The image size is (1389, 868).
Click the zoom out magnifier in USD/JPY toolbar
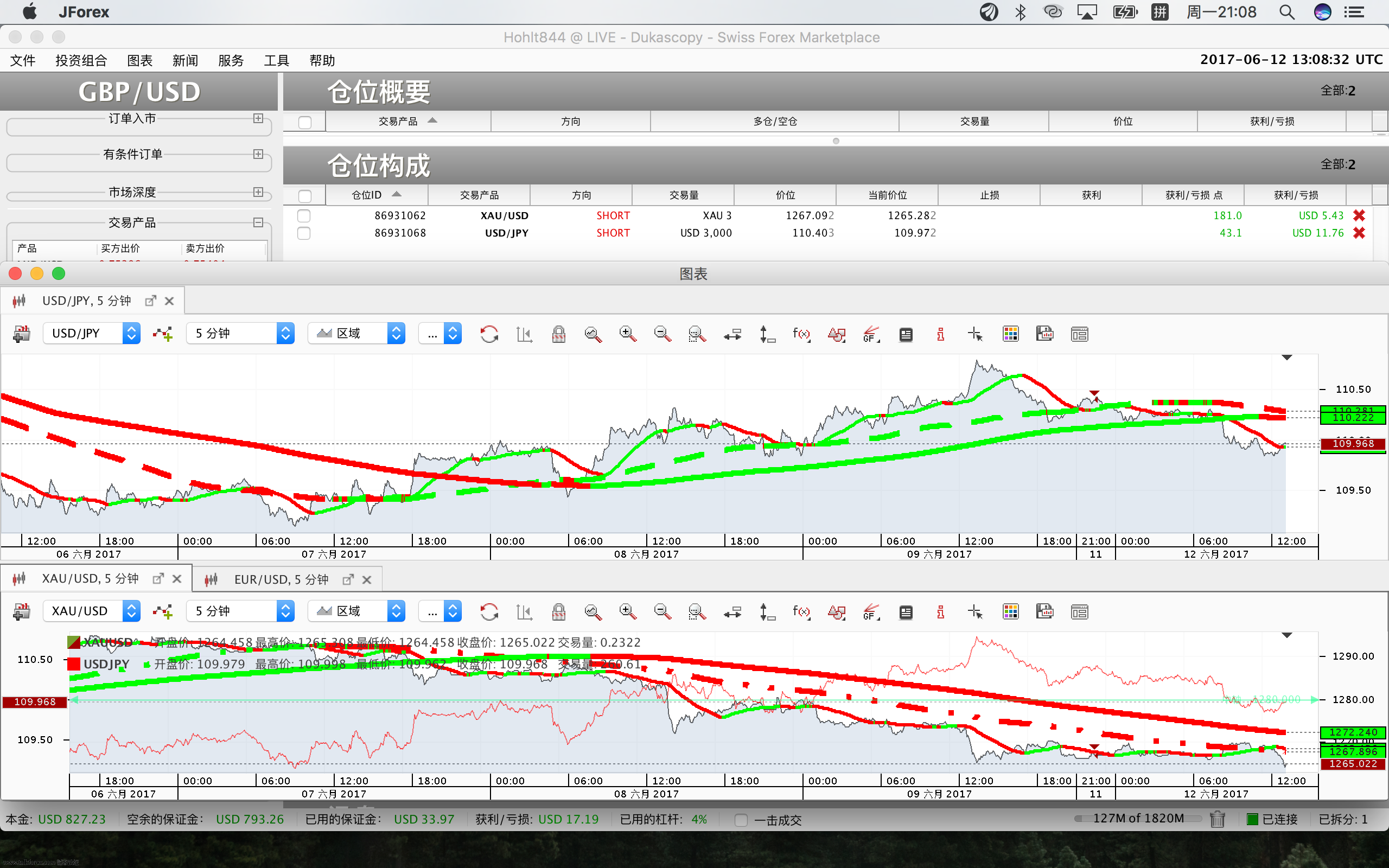662,334
